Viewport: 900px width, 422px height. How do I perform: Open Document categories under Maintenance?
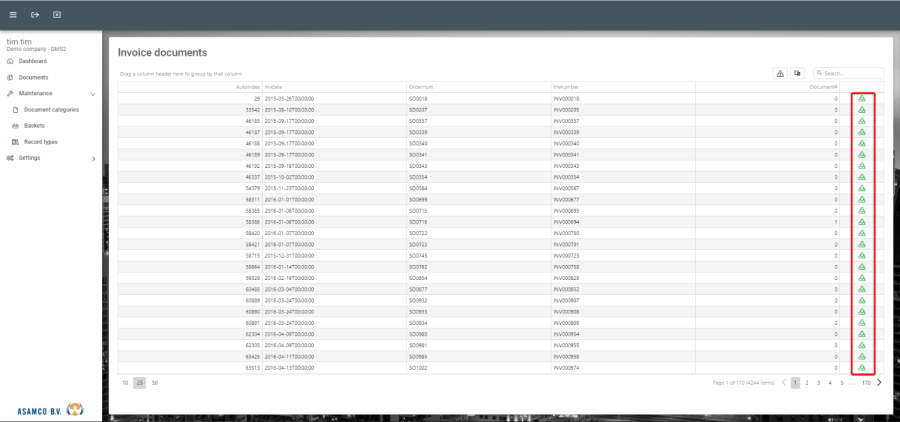(51, 109)
